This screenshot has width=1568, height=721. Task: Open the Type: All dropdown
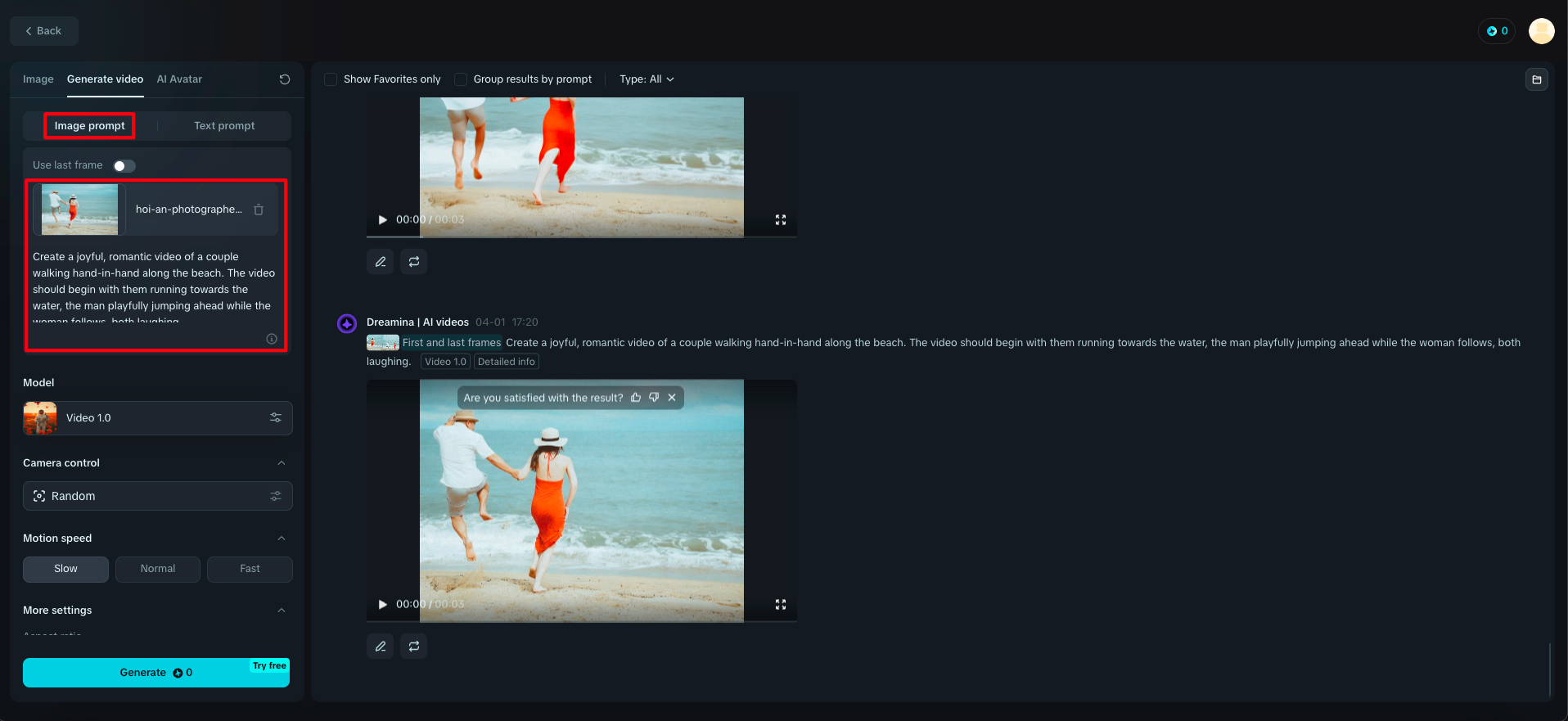coord(647,79)
